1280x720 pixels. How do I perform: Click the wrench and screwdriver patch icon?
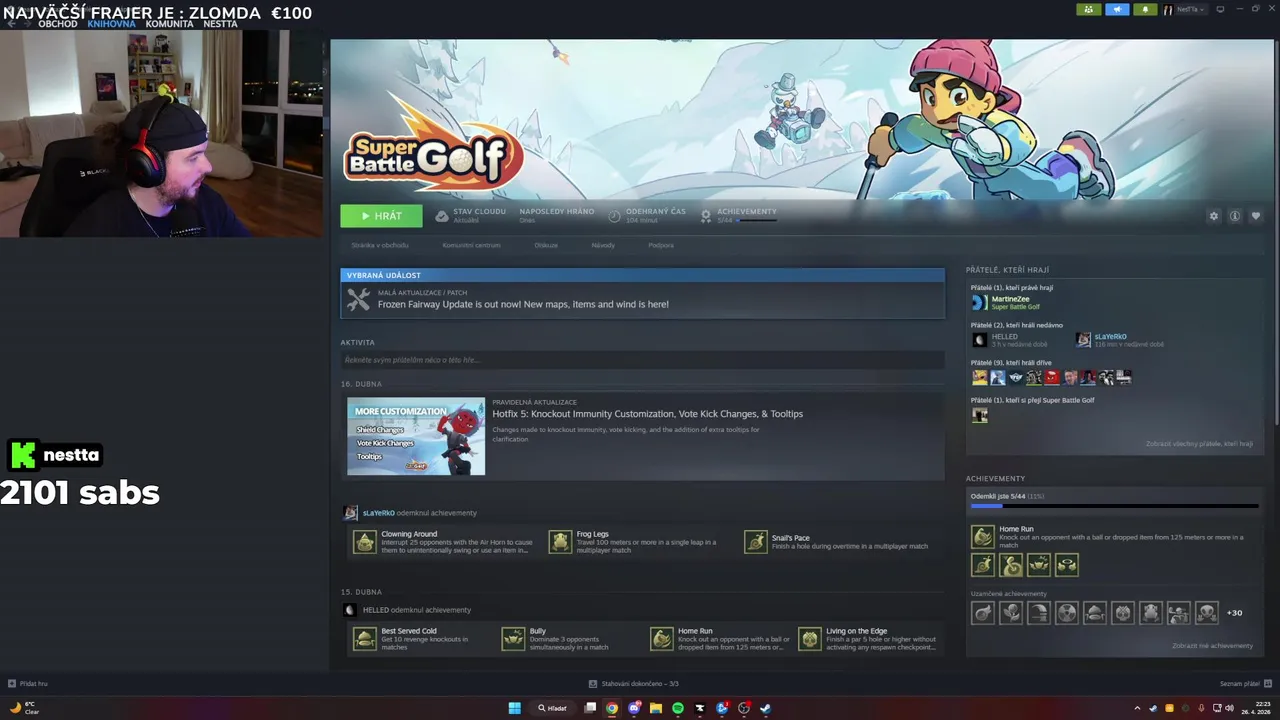pos(358,300)
